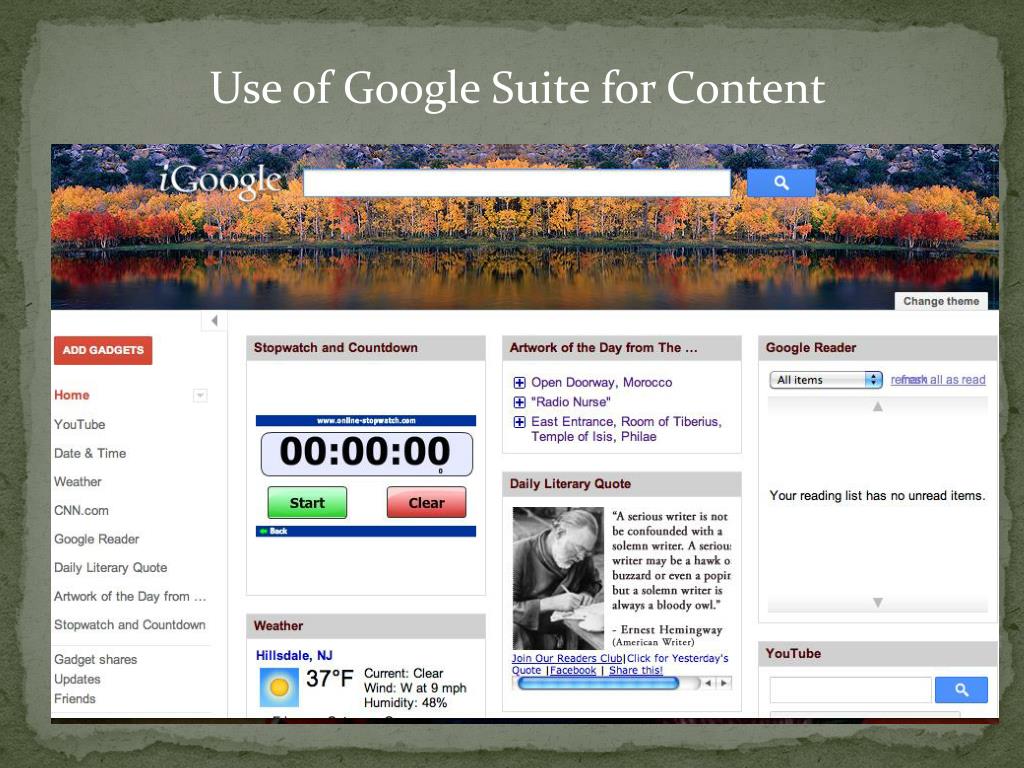Select Google Reader in the sidebar

pos(97,539)
